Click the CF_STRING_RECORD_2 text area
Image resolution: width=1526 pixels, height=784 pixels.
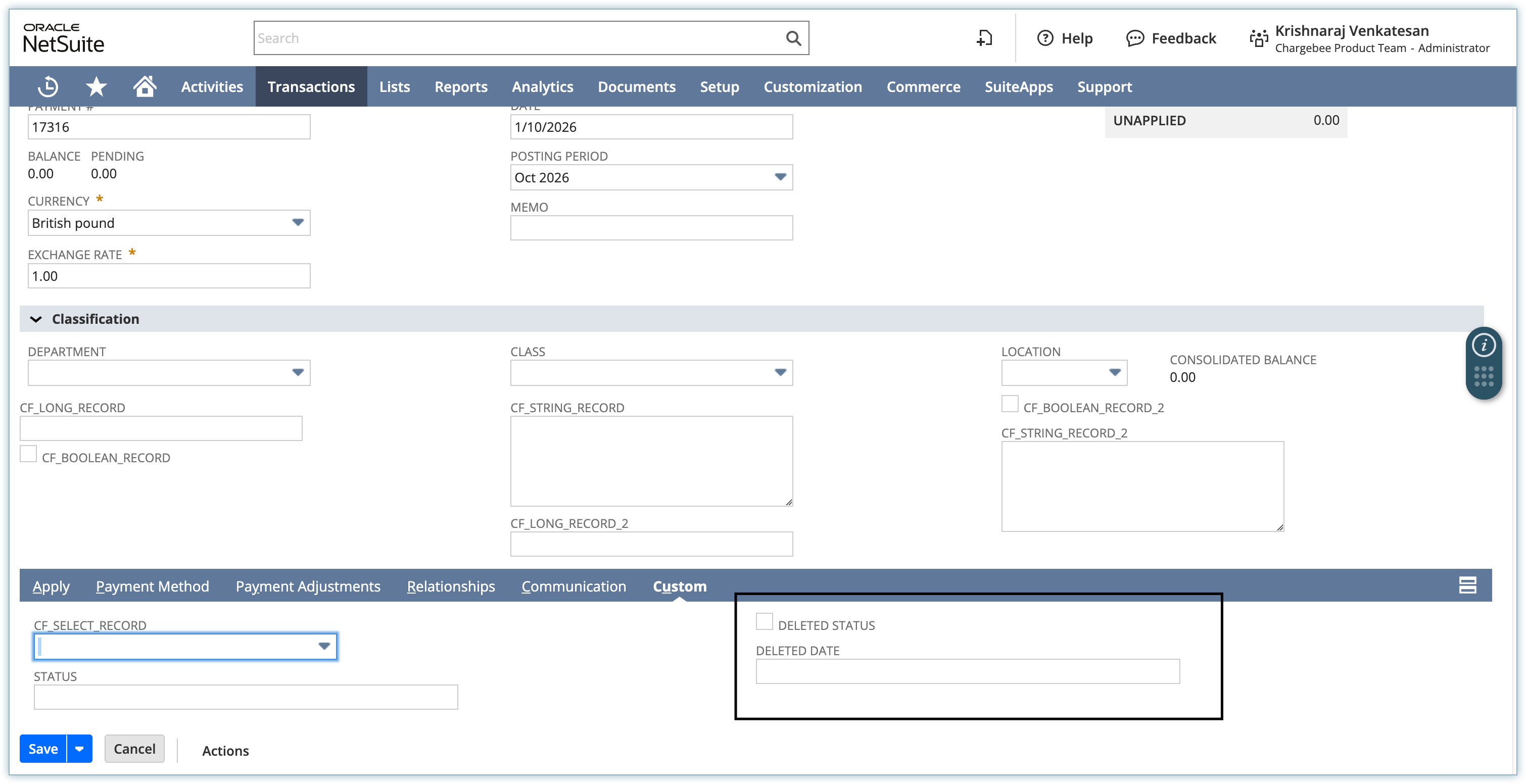point(1142,486)
